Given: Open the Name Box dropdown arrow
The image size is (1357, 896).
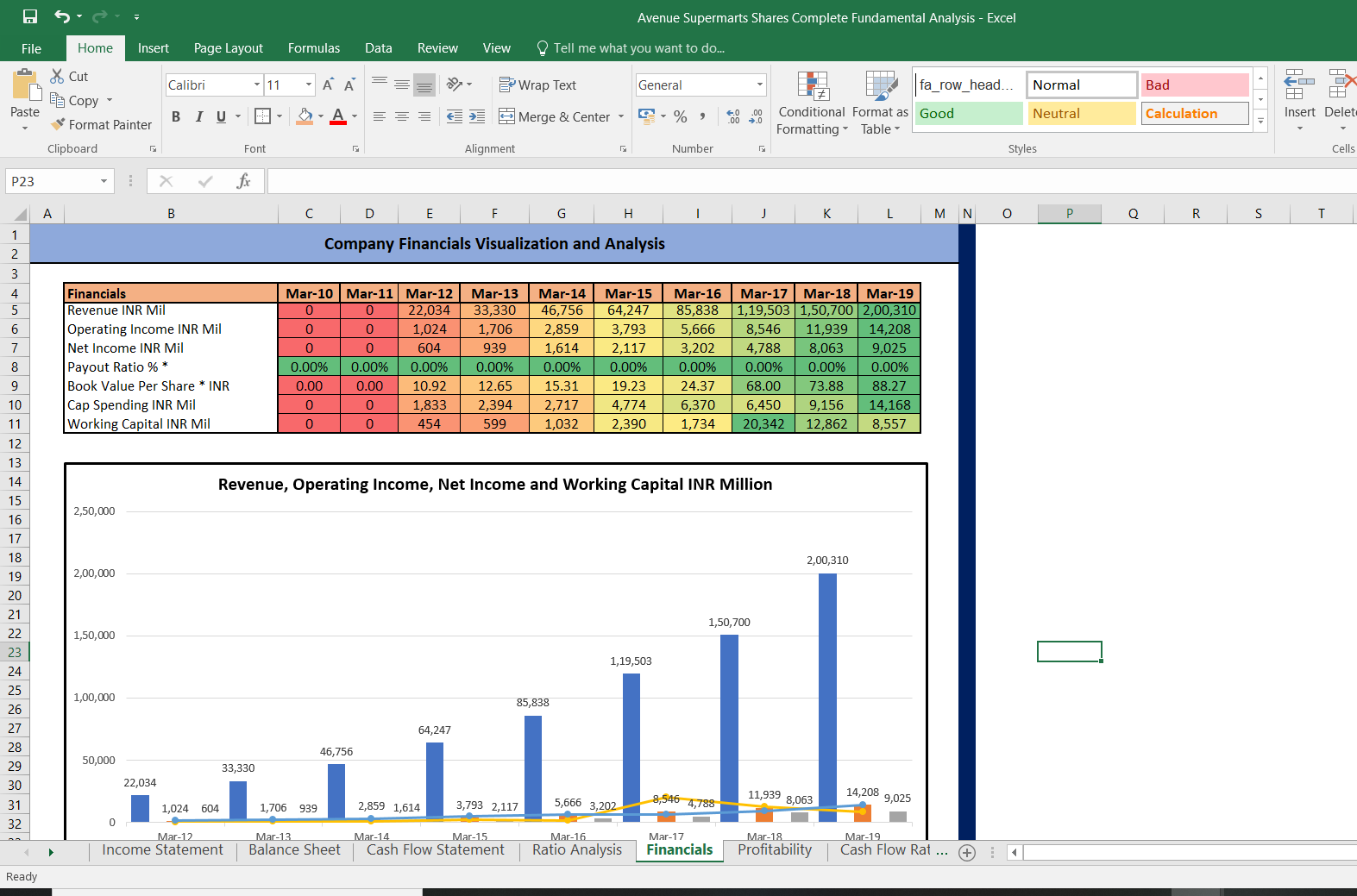Looking at the screenshot, I should tap(104, 181).
